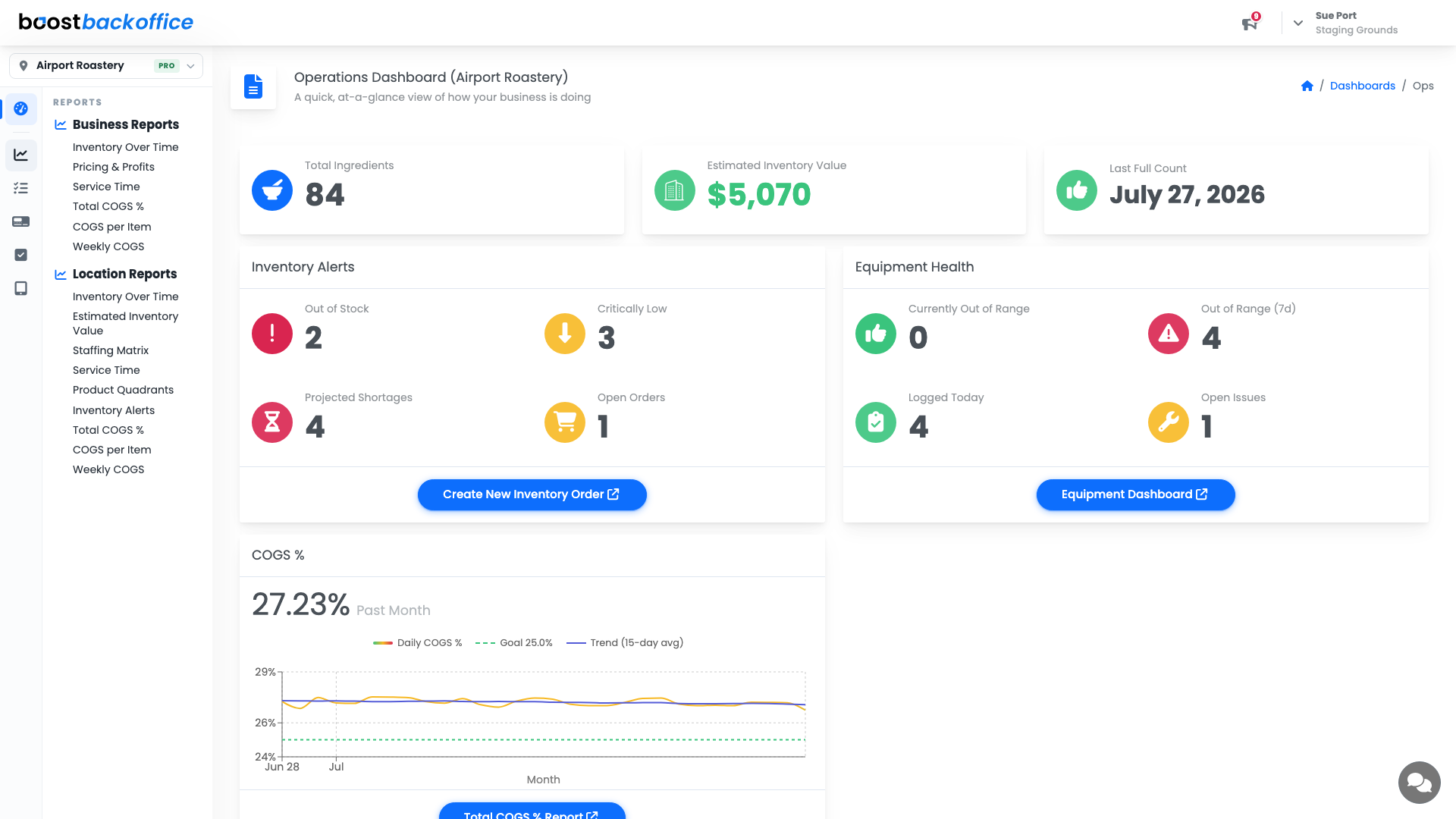Open Staffing Matrix report

(x=111, y=350)
